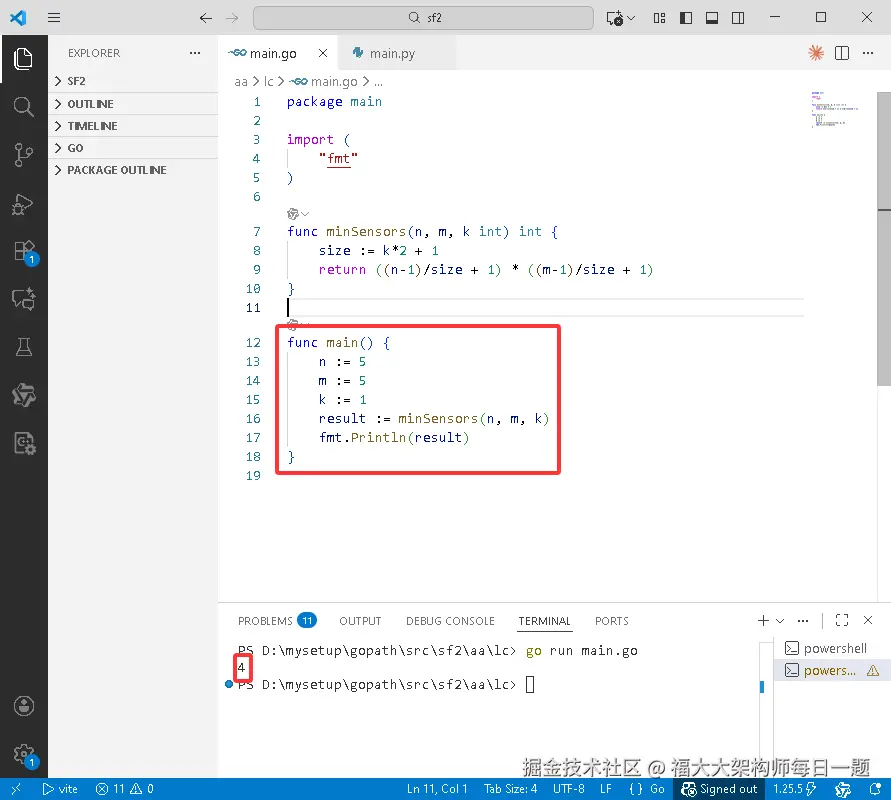Customize layout from the title bar
891x800 pixels.
[x=659, y=18]
